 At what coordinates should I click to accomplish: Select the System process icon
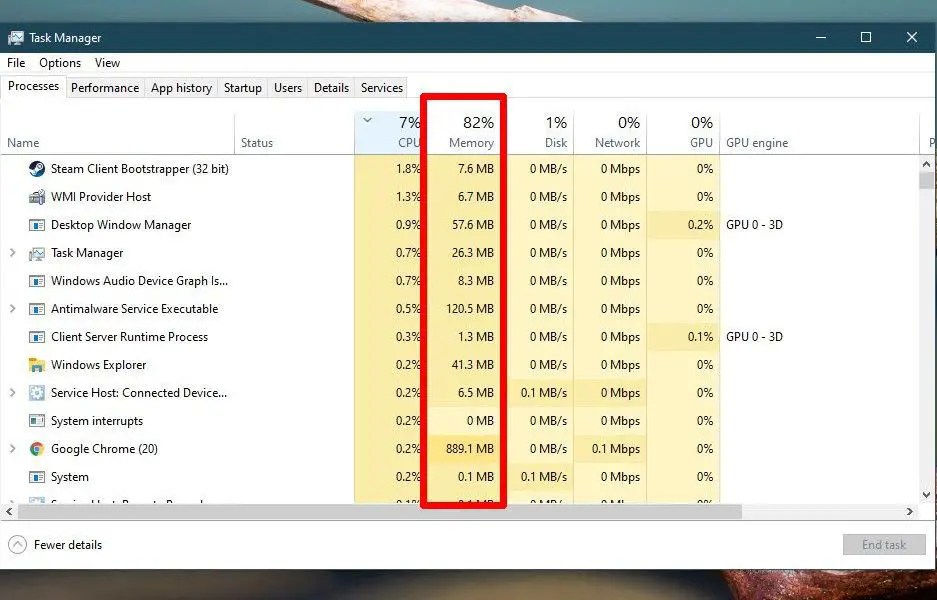36,477
